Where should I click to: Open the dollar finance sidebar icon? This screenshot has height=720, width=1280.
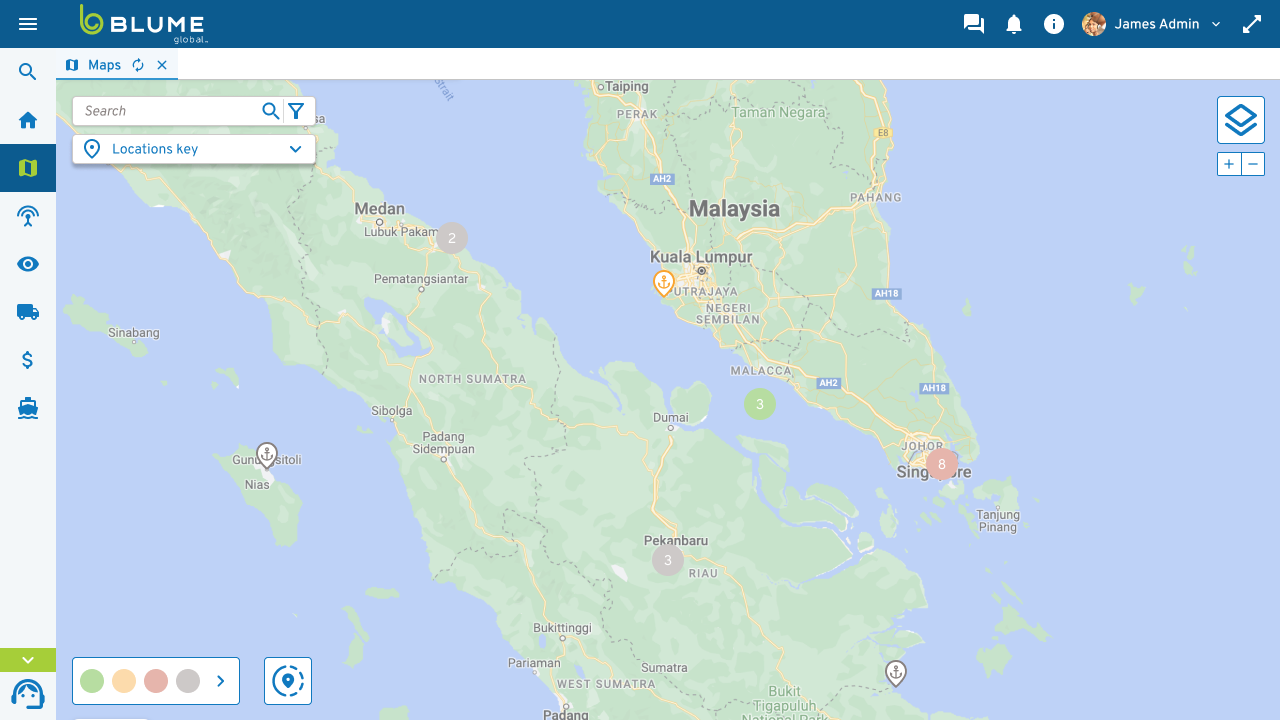click(x=28, y=360)
